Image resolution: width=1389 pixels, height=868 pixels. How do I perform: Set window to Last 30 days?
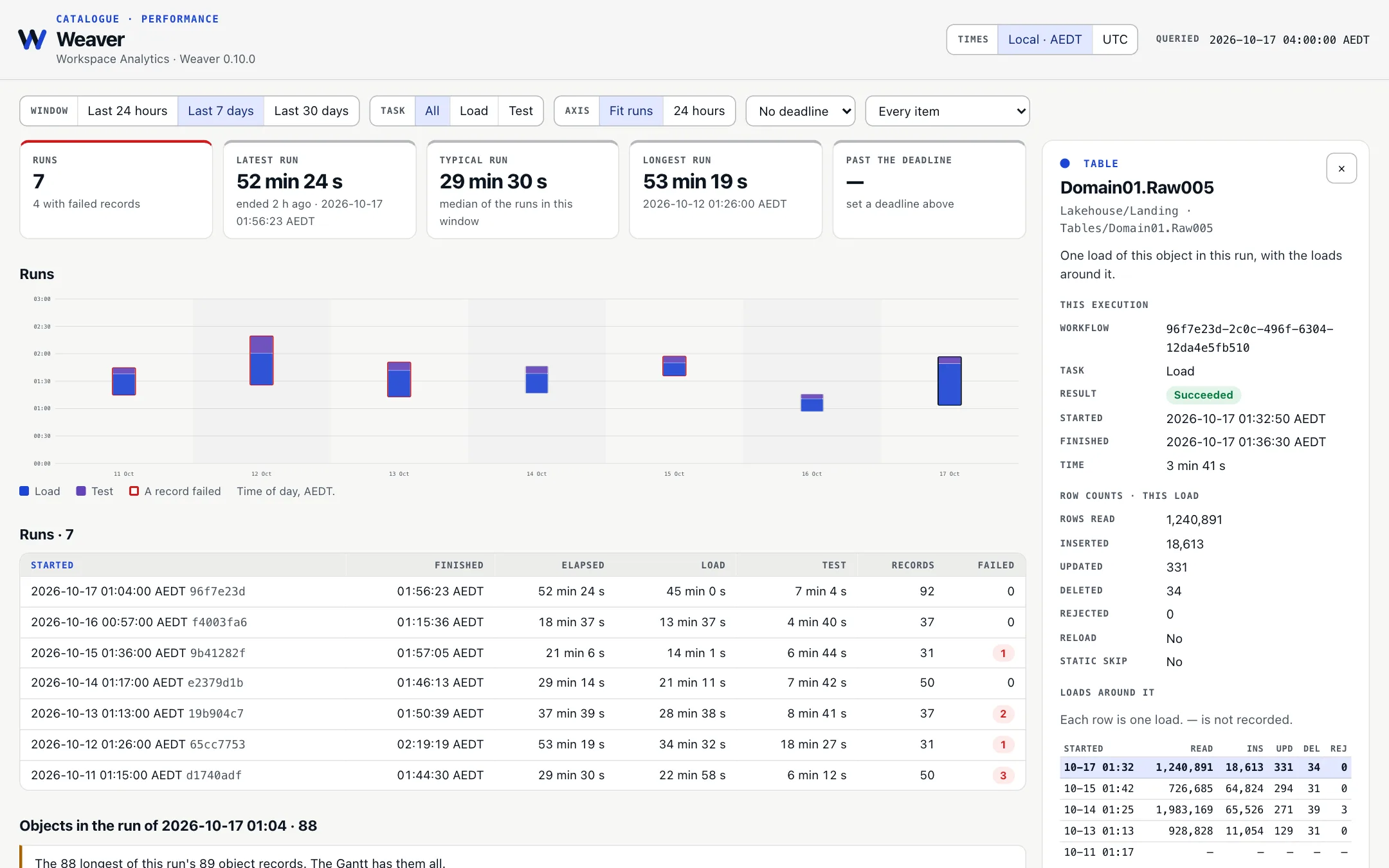click(x=311, y=111)
